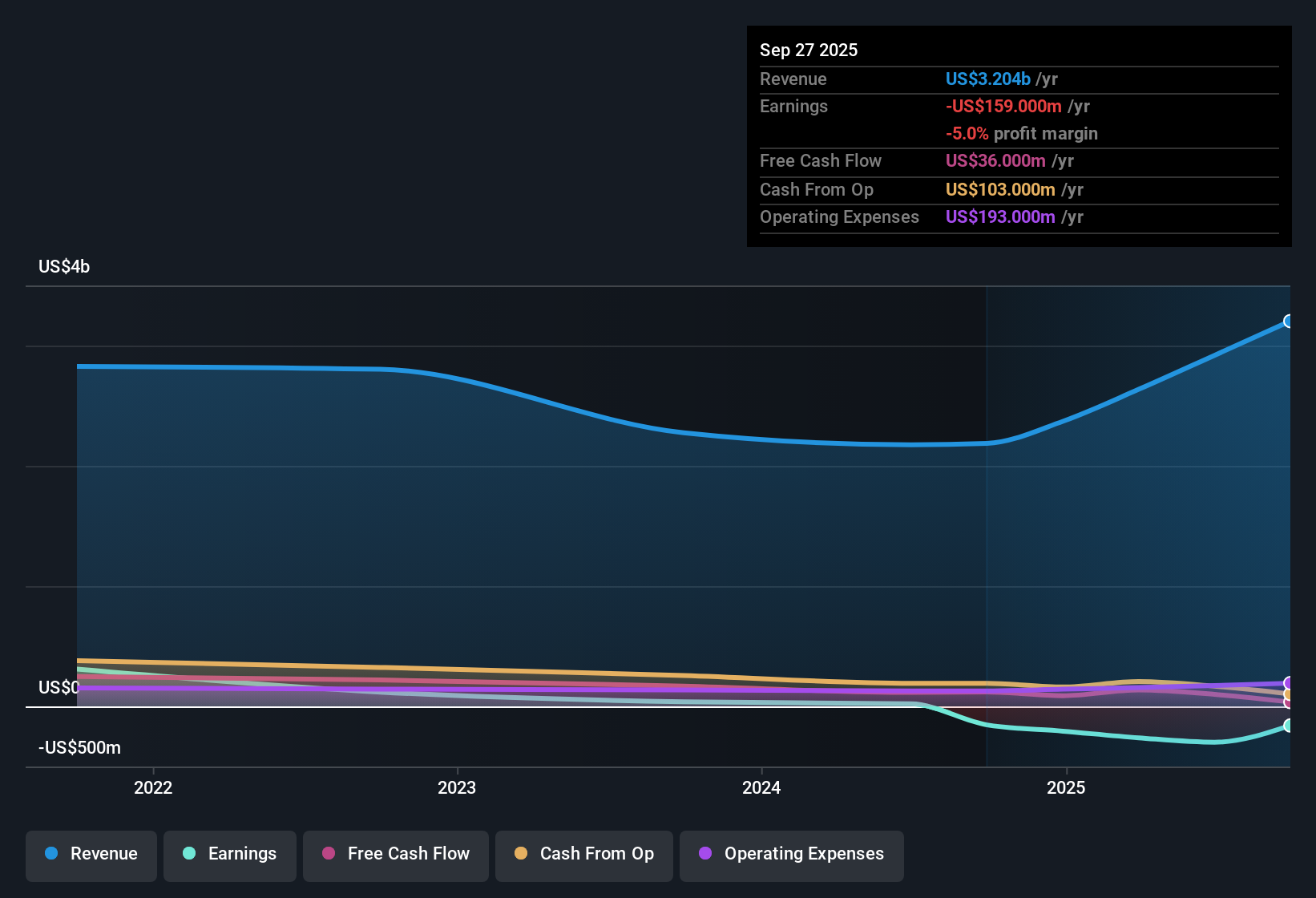Hide the Free Cash Flow series via legend

(x=395, y=854)
